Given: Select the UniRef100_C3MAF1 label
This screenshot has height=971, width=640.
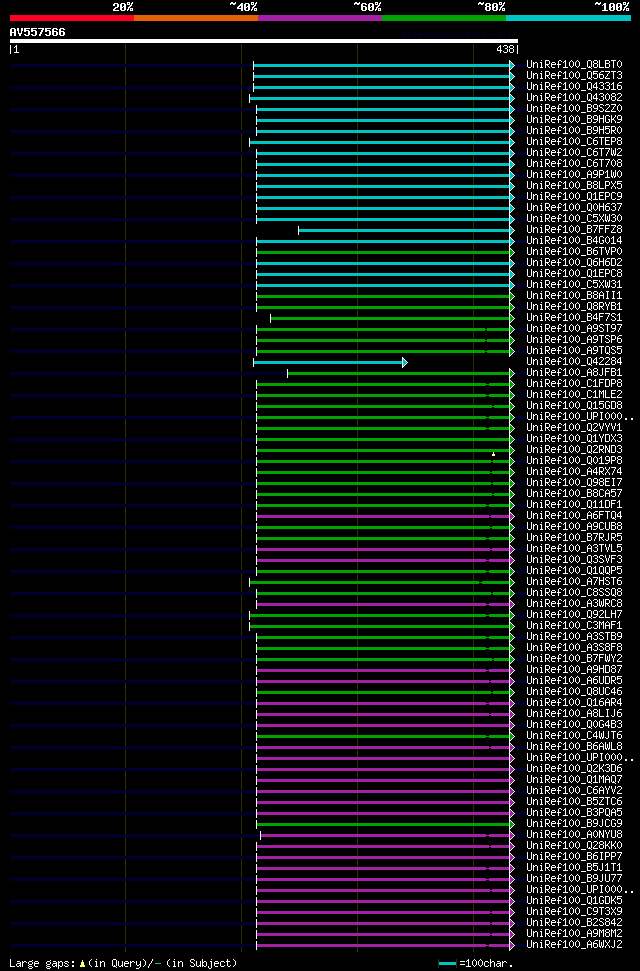Looking at the screenshot, I should pos(574,626).
